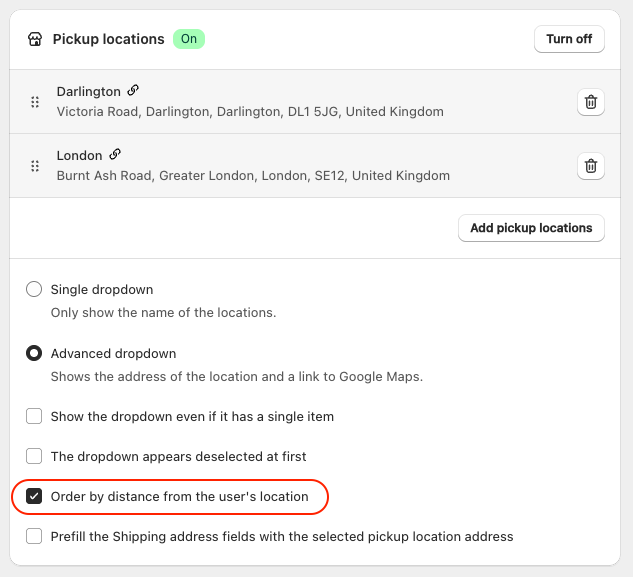The image size is (633, 577).
Task: Click the green On status badge
Action: [189, 39]
